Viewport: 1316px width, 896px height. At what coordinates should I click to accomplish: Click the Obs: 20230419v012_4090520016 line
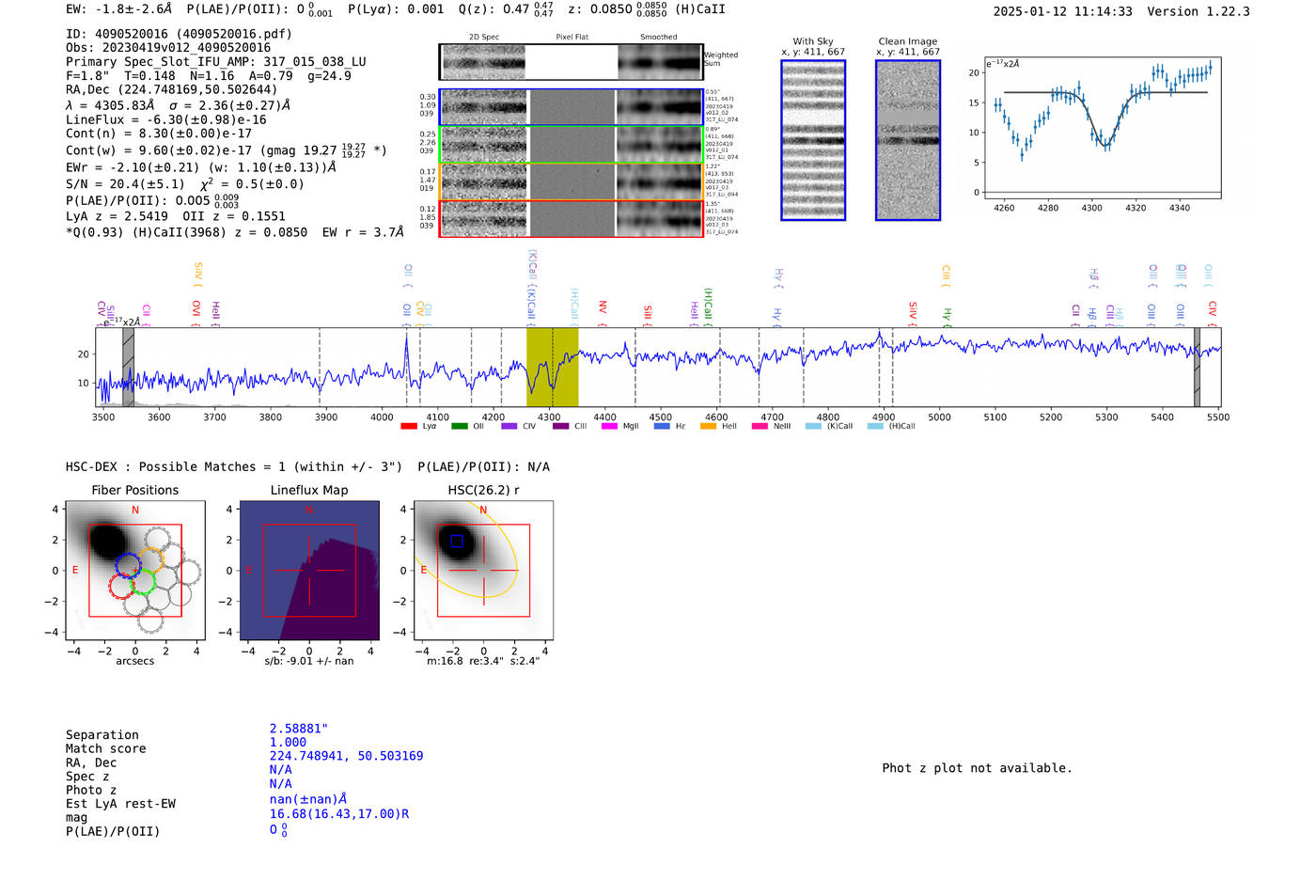click(168, 48)
